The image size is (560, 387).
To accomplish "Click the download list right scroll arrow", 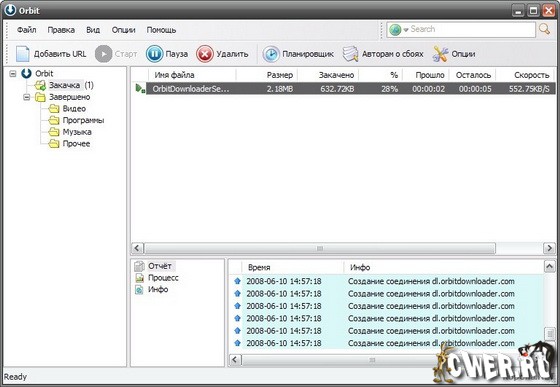I will coord(549,248).
